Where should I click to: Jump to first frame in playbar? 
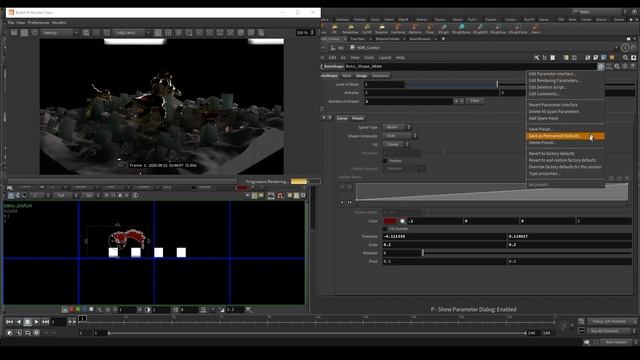[x=9, y=322]
